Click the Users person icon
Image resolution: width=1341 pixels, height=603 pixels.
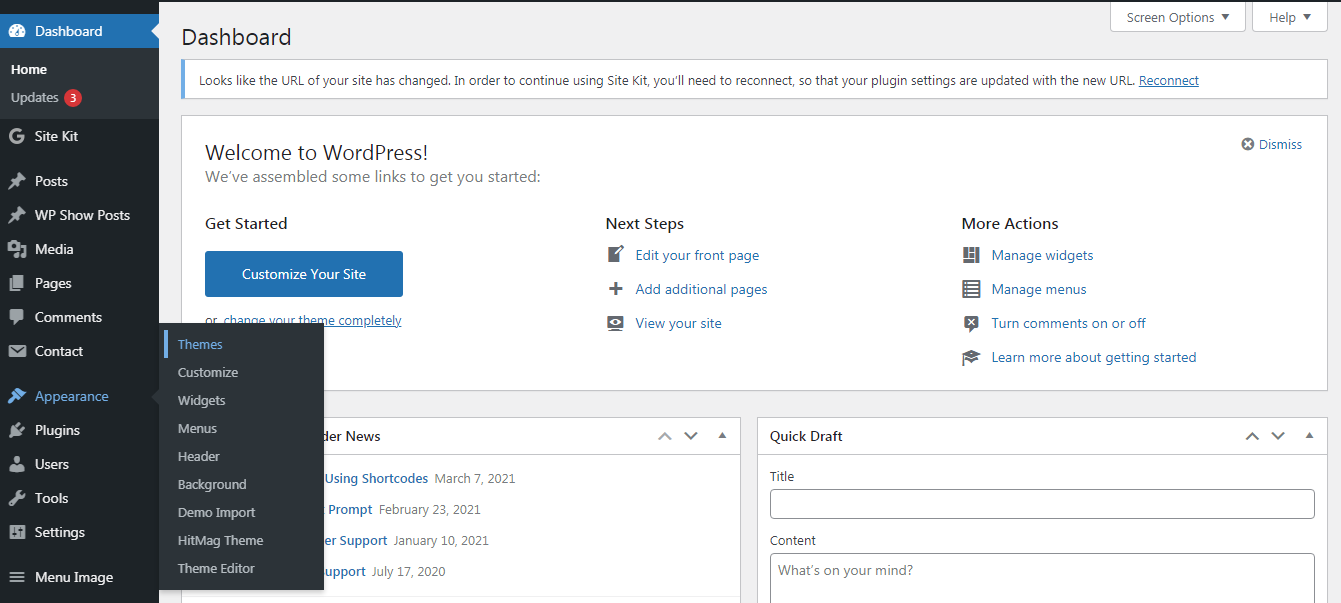[x=17, y=464]
